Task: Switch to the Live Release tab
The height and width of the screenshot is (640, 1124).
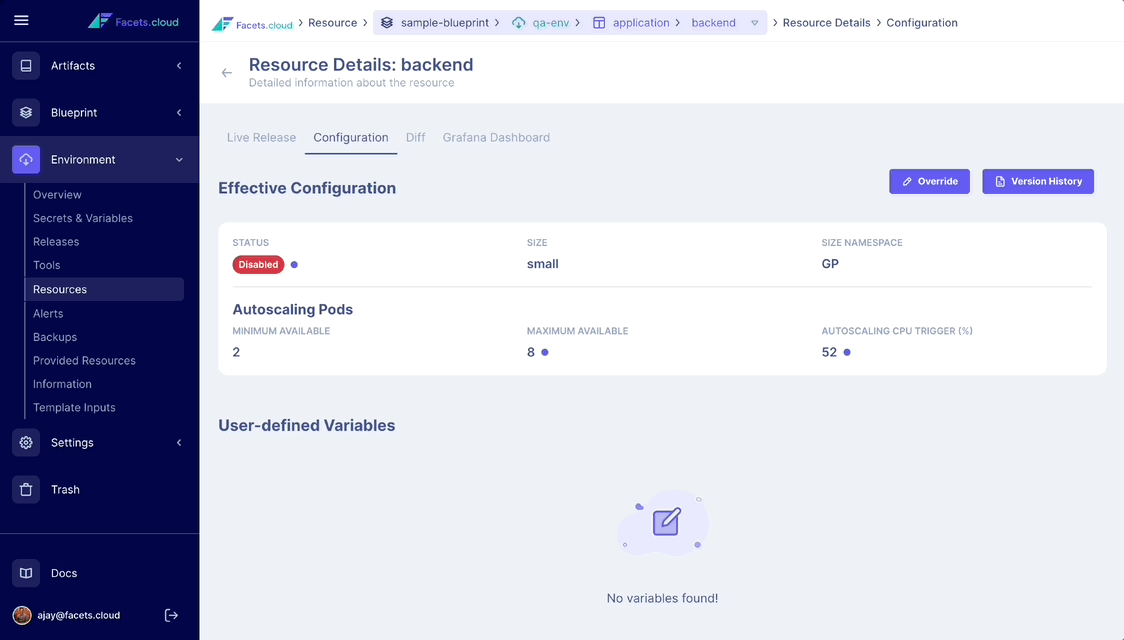Action: click(261, 137)
